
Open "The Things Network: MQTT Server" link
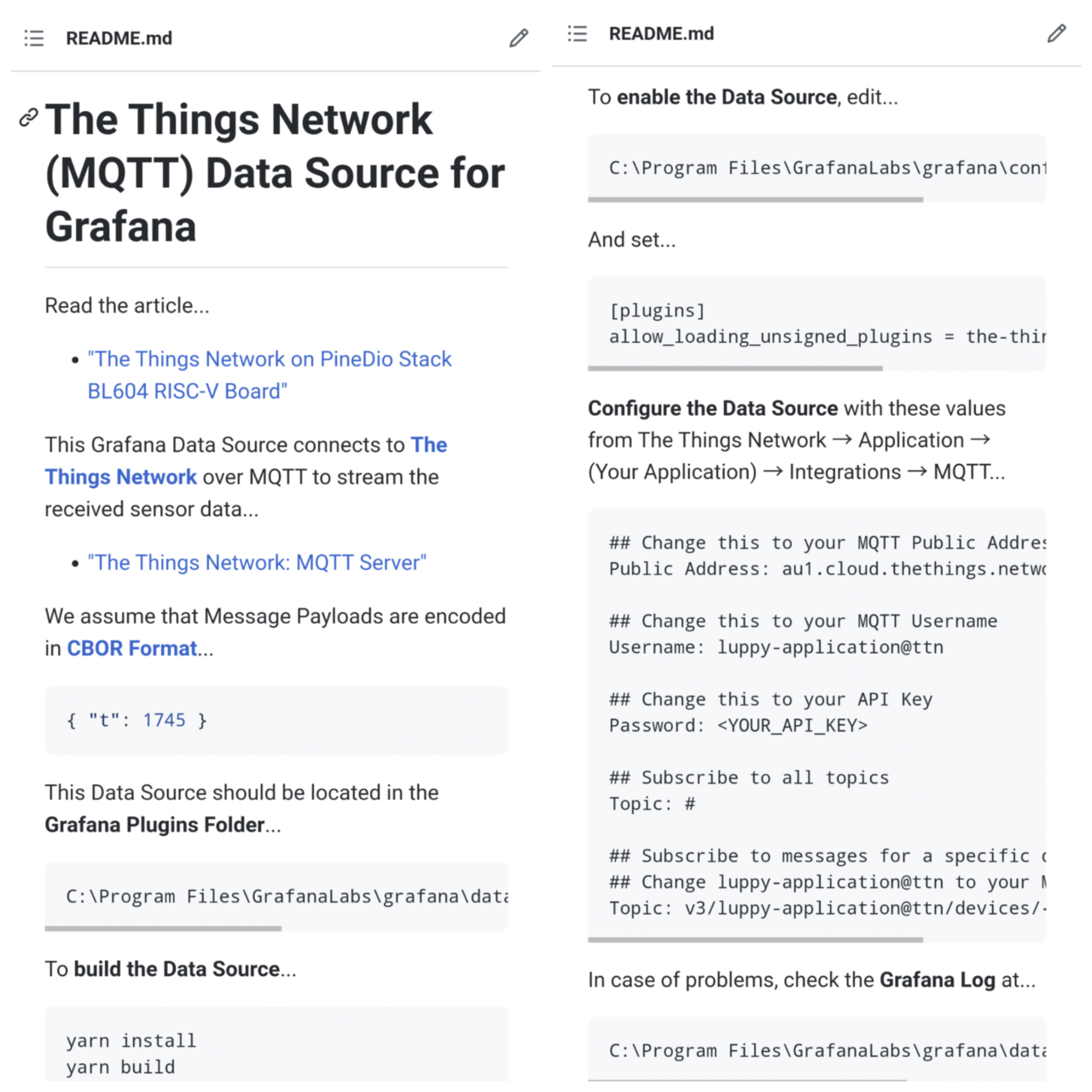pyautogui.click(x=257, y=563)
